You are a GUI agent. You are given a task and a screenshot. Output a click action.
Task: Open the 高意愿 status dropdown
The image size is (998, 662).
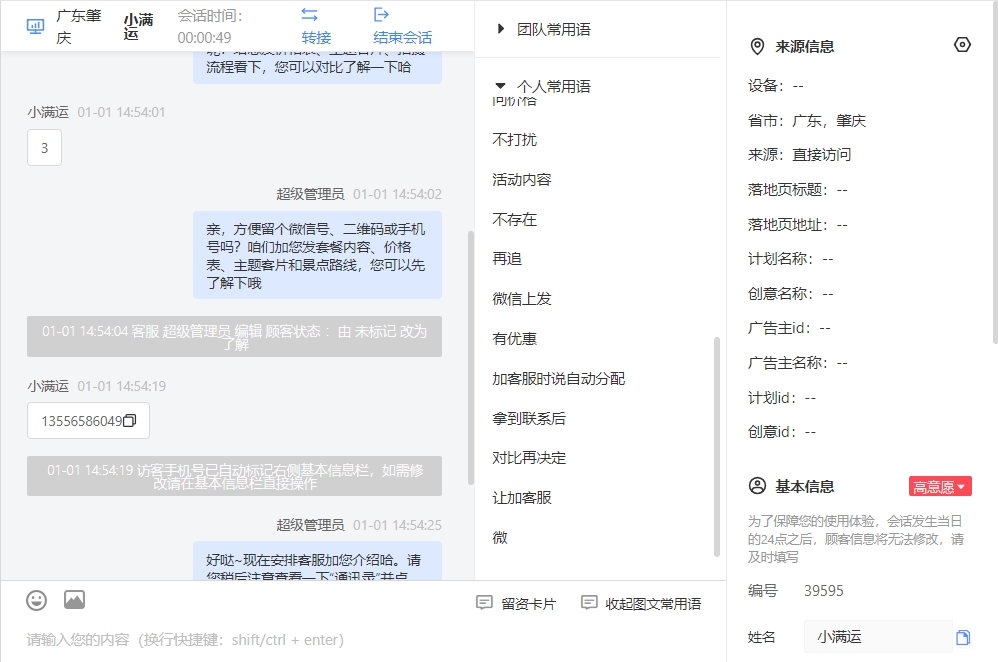[940, 487]
